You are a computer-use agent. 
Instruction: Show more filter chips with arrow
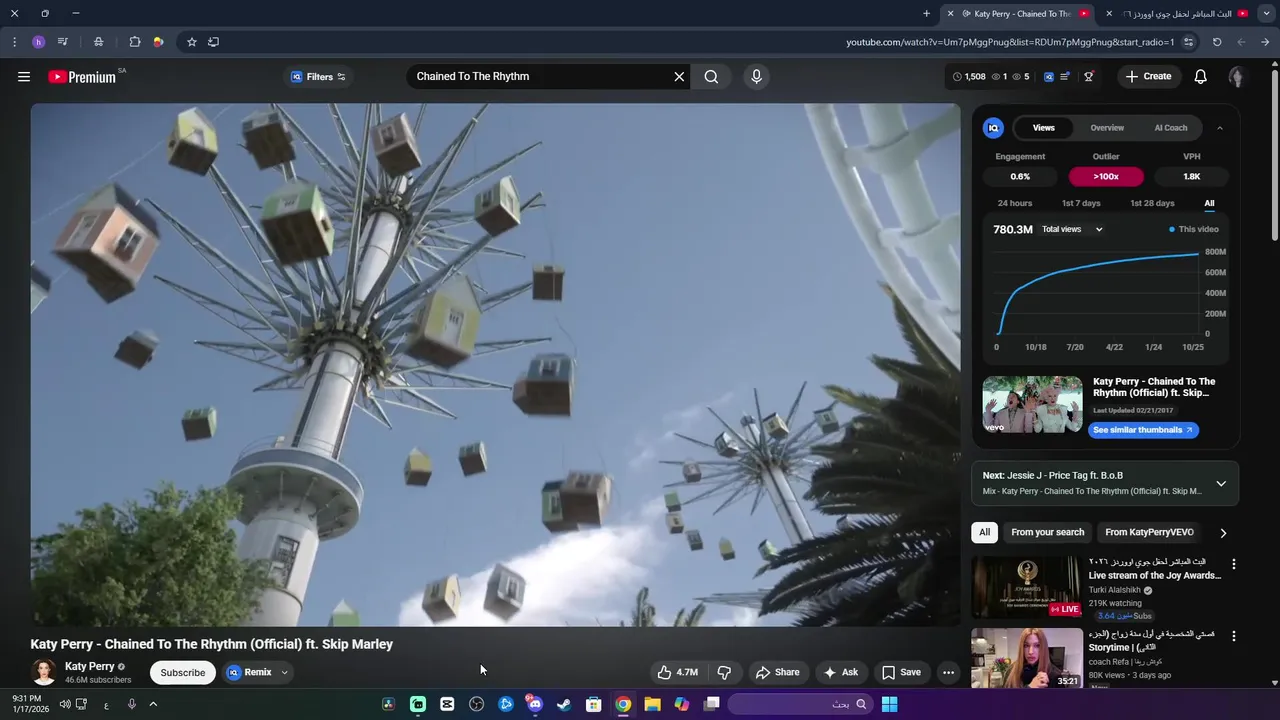[x=1223, y=533]
